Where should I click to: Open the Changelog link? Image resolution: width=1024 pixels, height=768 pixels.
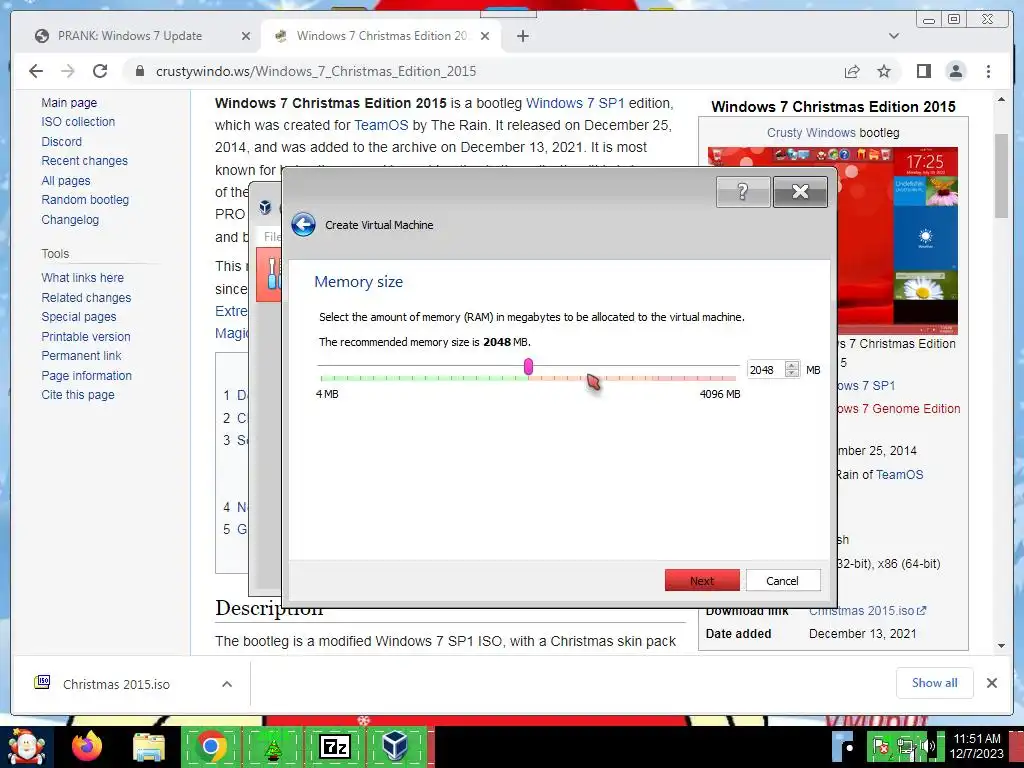click(x=70, y=219)
